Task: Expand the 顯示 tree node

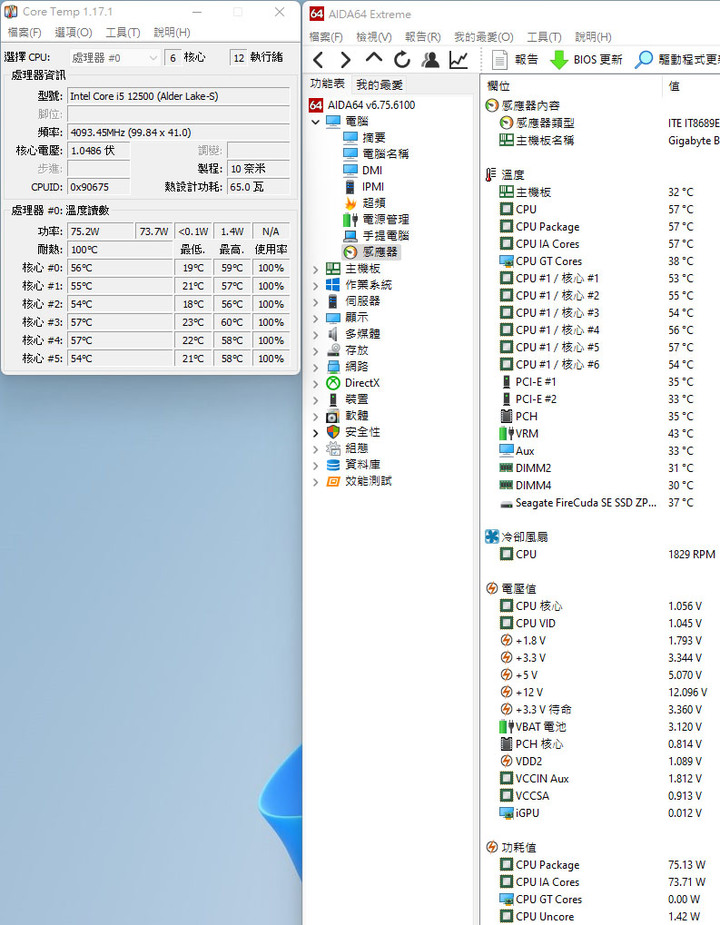Action: click(x=316, y=319)
